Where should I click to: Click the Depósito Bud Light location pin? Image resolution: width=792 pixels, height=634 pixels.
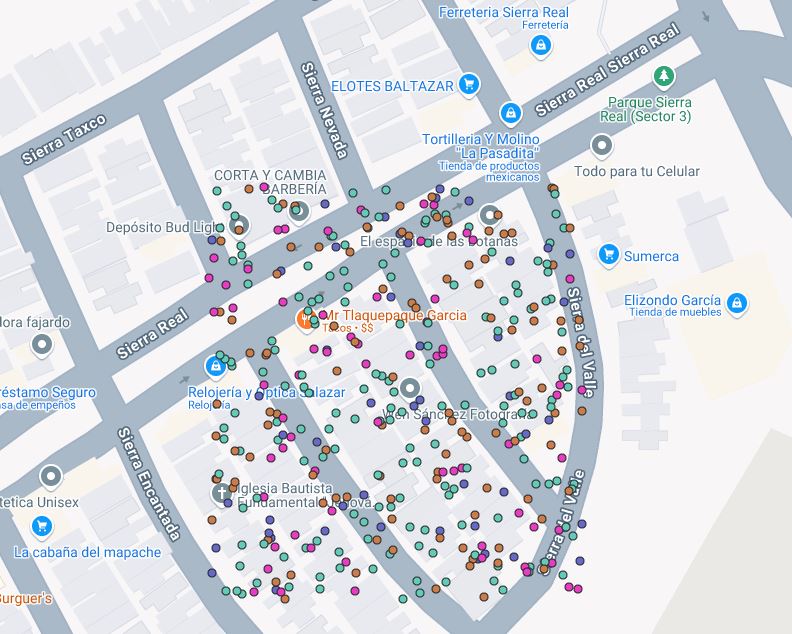(x=239, y=227)
